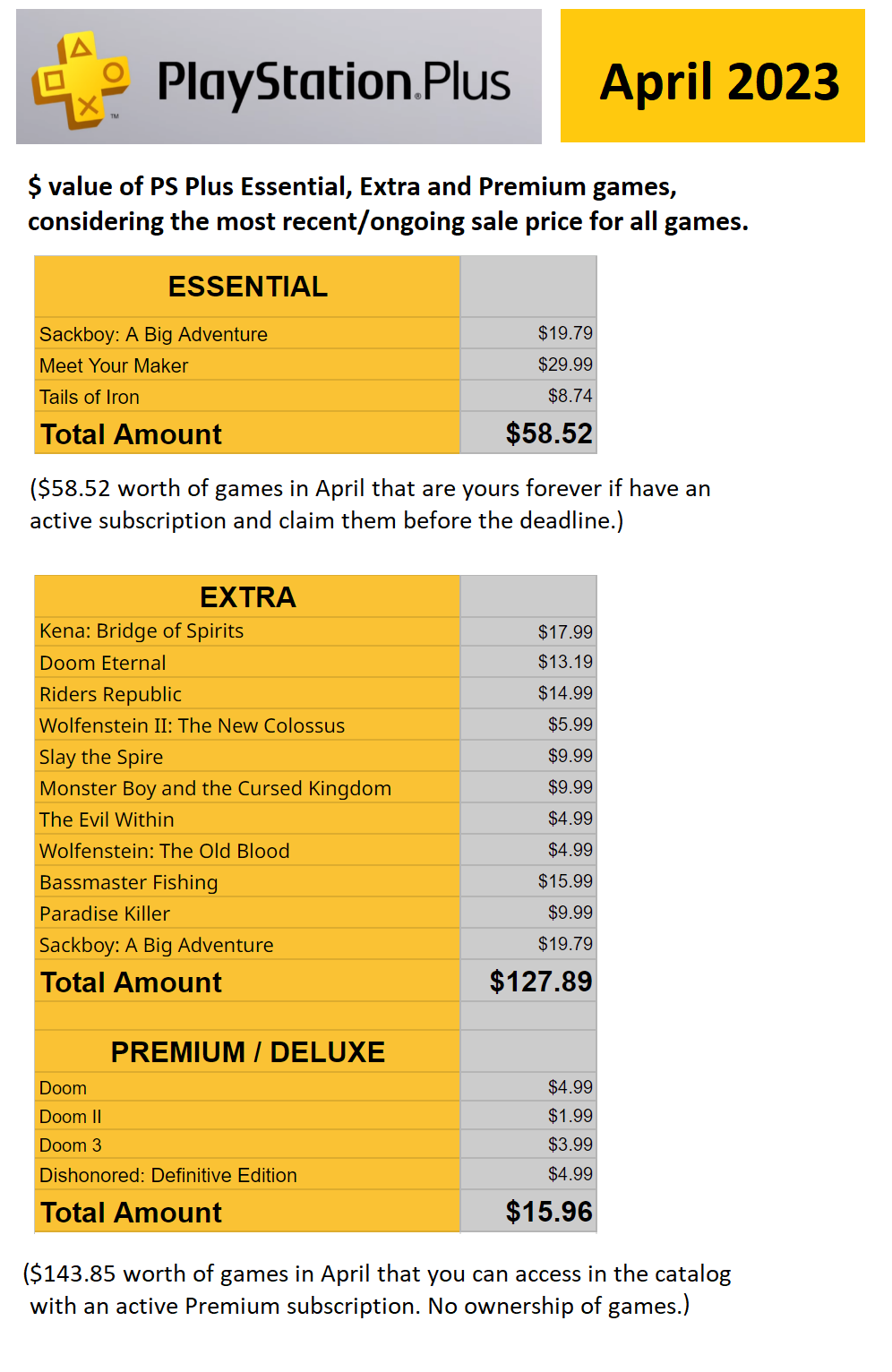
Task: Select the Doom Eternal row
Action: coord(103,663)
